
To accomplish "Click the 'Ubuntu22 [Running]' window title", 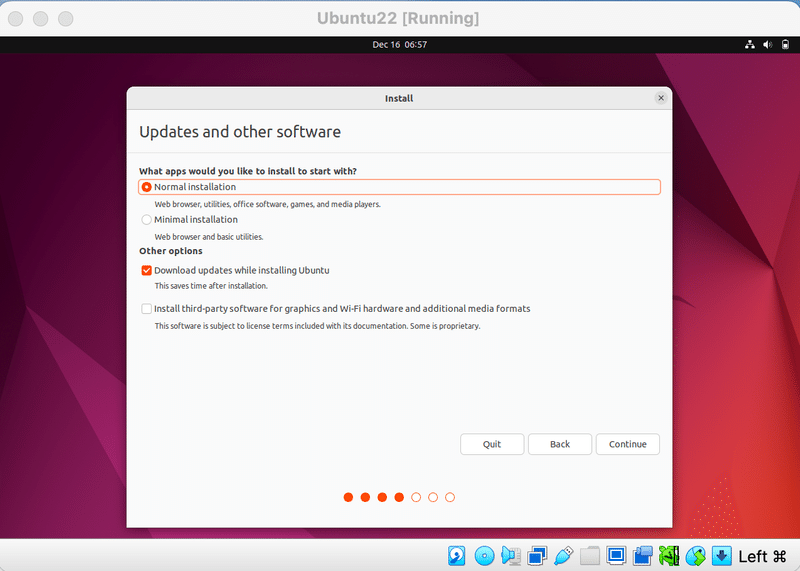I will click(x=398, y=18).
